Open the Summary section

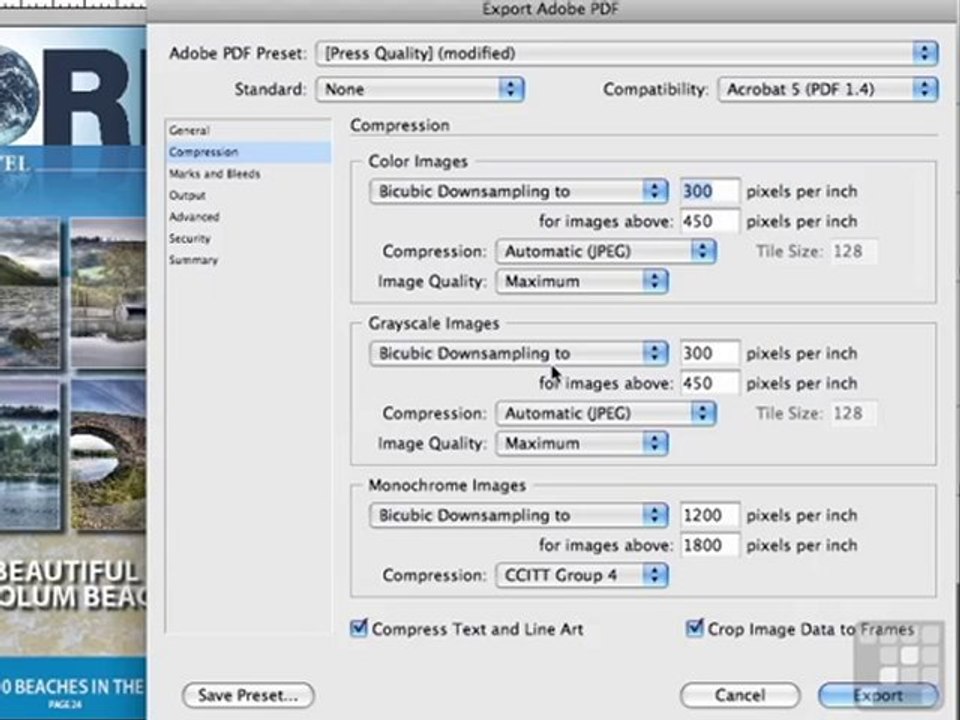(x=249, y=260)
